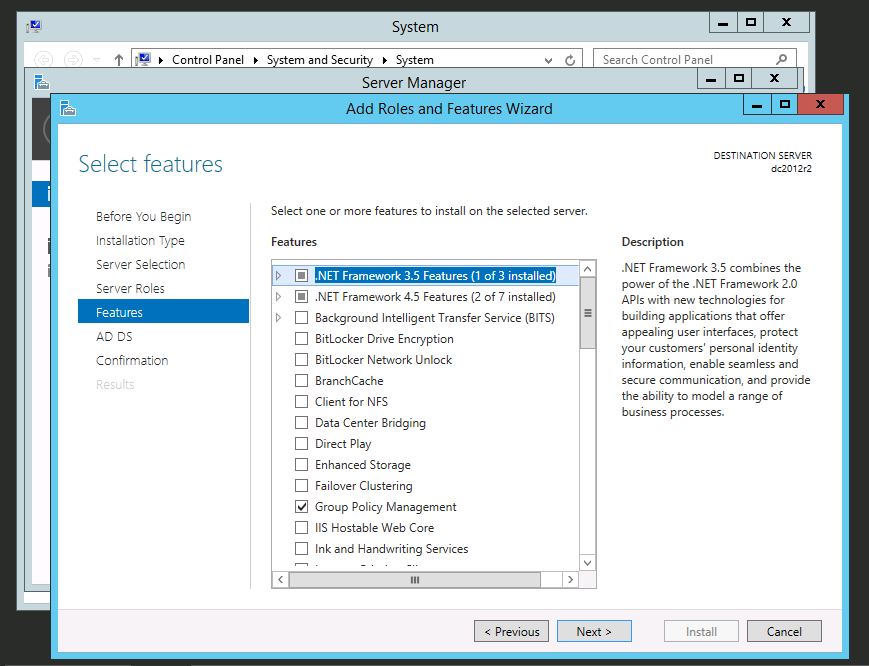Open the Confirmation wizard step
The height and width of the screenshot is (666, 869).
132,360
